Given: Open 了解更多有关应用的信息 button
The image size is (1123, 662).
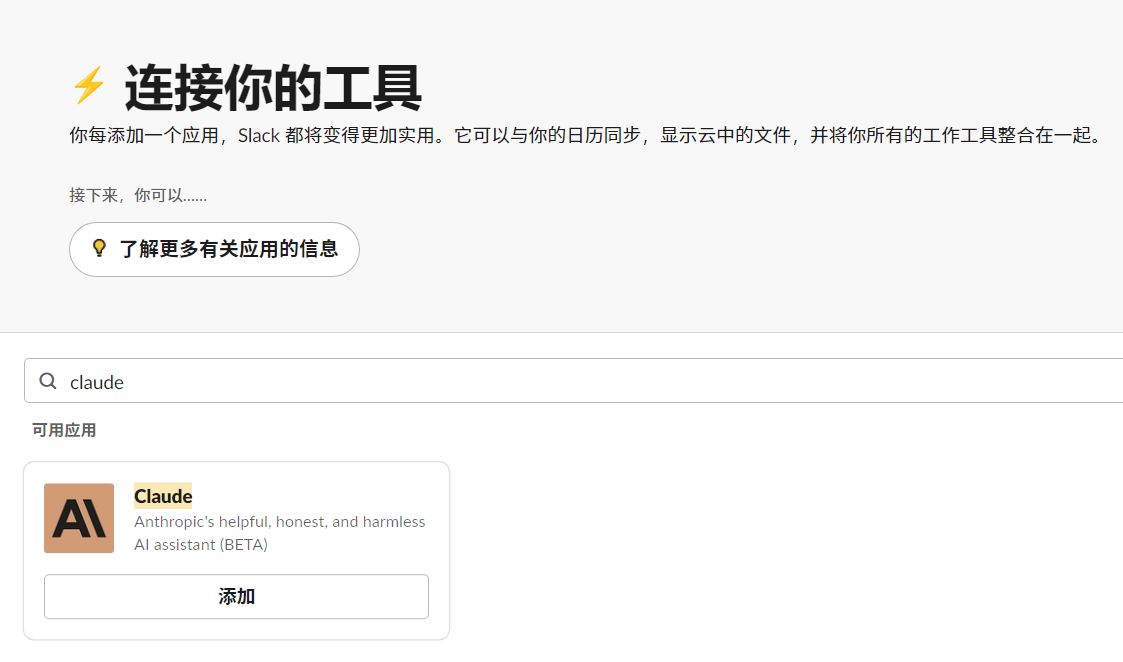Looking at the screenshot, I should [x=214, y=249].
